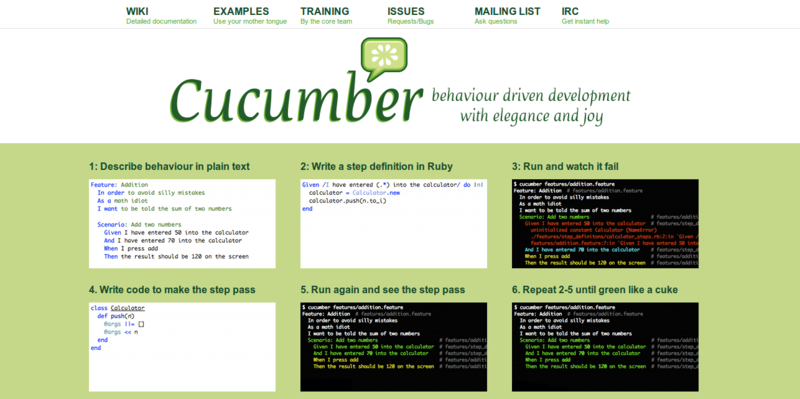Click 'Detailed documentation' subtitle under WIKI
This screenshot has height=399, width=800.
[x=161, y=21]
